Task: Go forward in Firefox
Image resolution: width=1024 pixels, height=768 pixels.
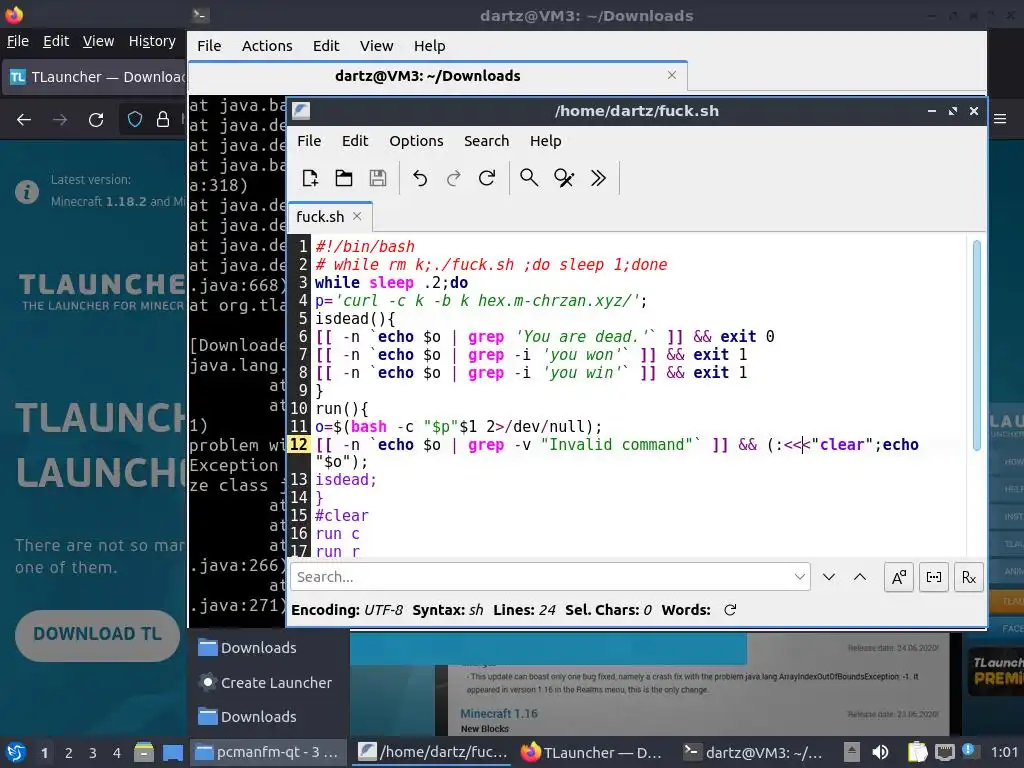Action: pyautogui.click(x=60, y=120)
